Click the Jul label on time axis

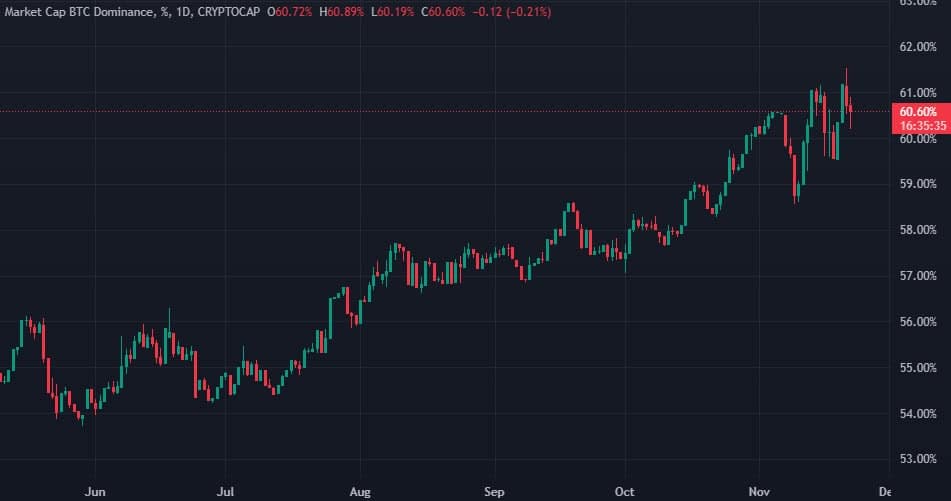[x=225, y=492]
